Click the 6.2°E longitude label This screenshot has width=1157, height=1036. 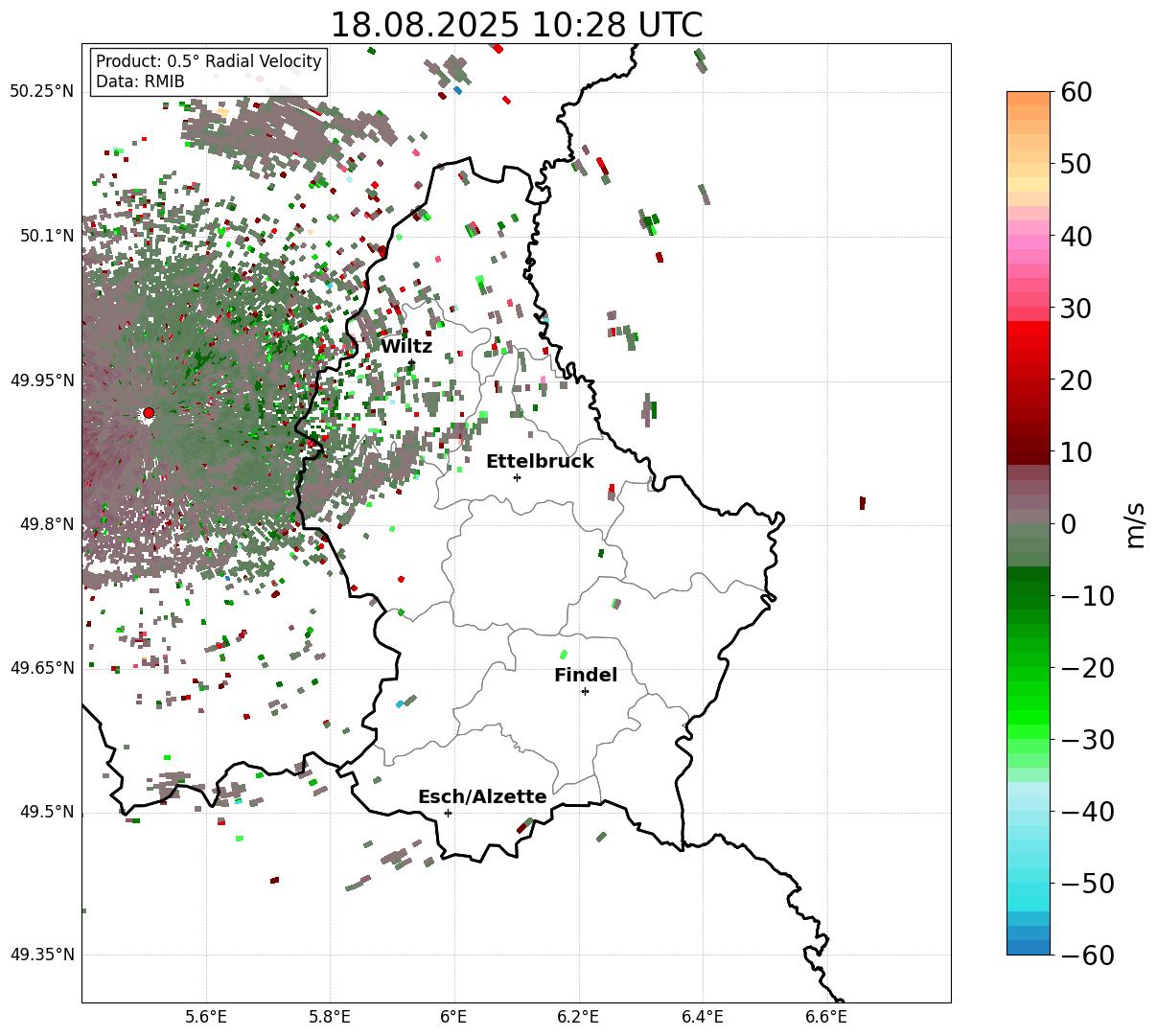tap(578, 1017)
